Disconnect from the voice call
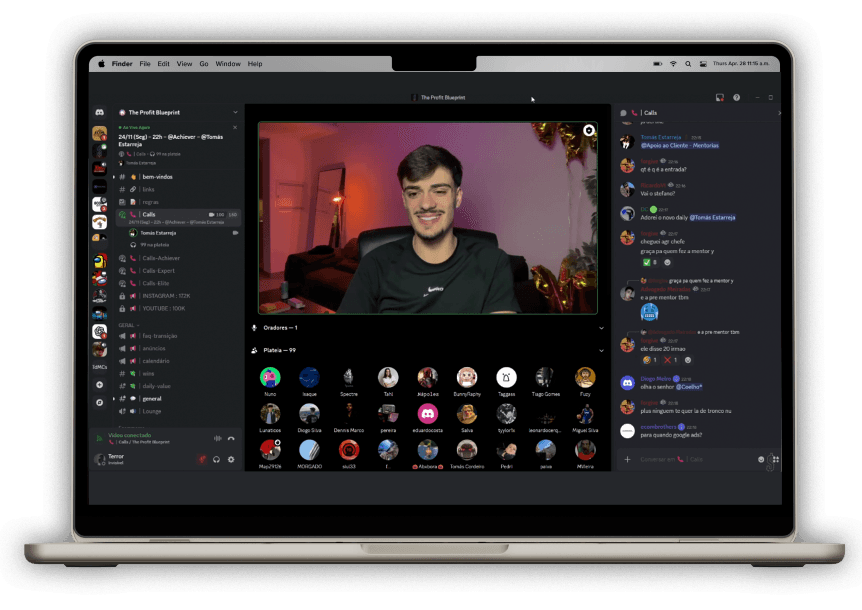Screen dimensions: 862x610 point(231,438)
